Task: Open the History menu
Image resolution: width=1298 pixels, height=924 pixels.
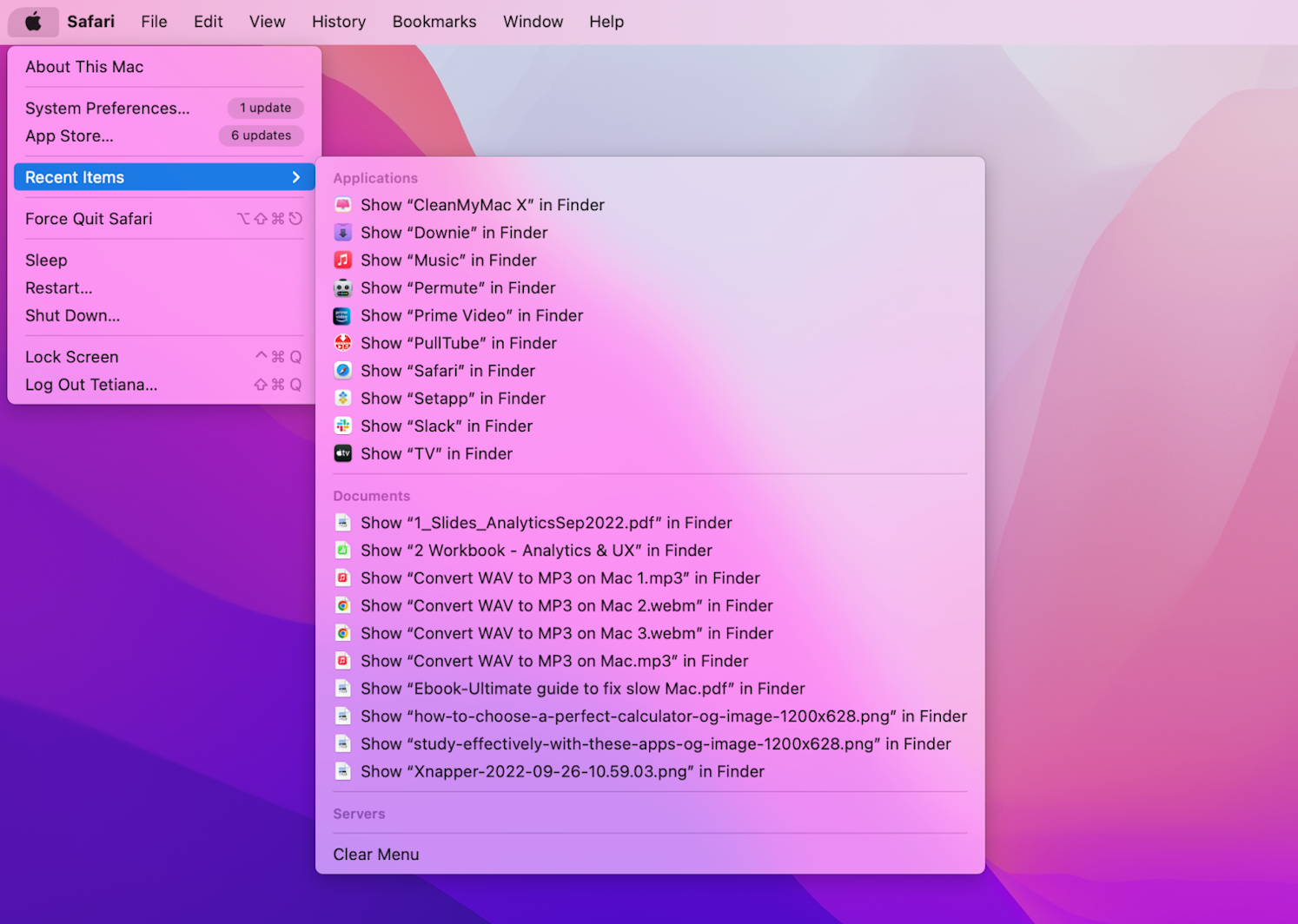Action: tap(338, 22)
